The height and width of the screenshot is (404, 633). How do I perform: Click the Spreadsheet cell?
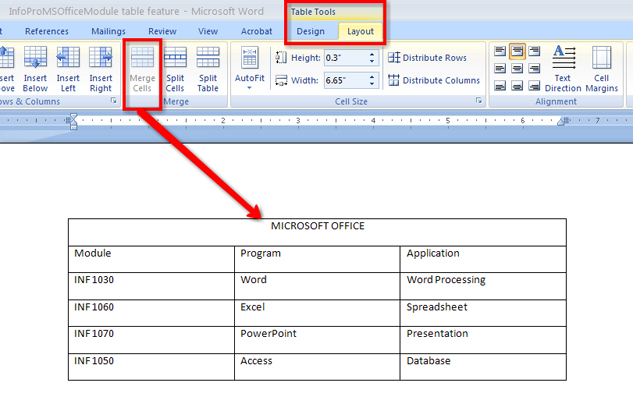483,313
